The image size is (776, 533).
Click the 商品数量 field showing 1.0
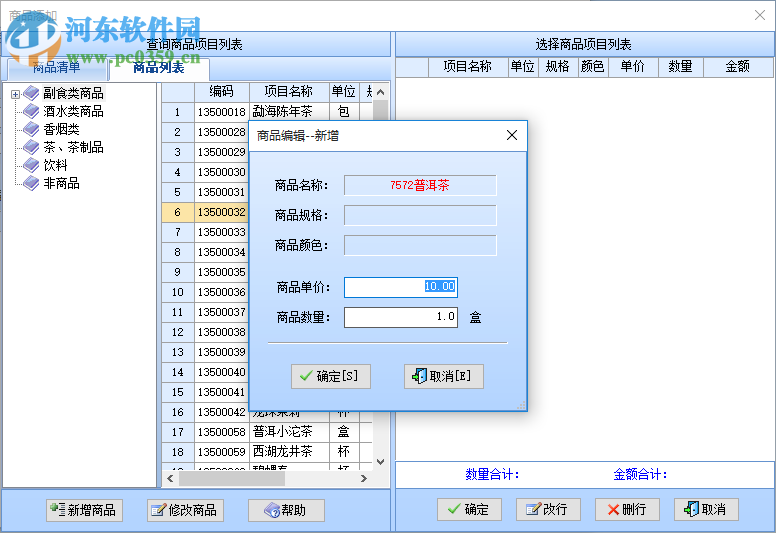click(x=401, y=317)
